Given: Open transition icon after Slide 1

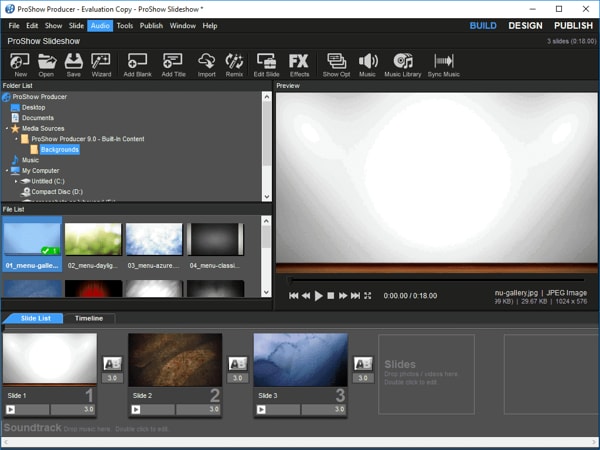Looking at the screenshot, I should coord(112,364).
